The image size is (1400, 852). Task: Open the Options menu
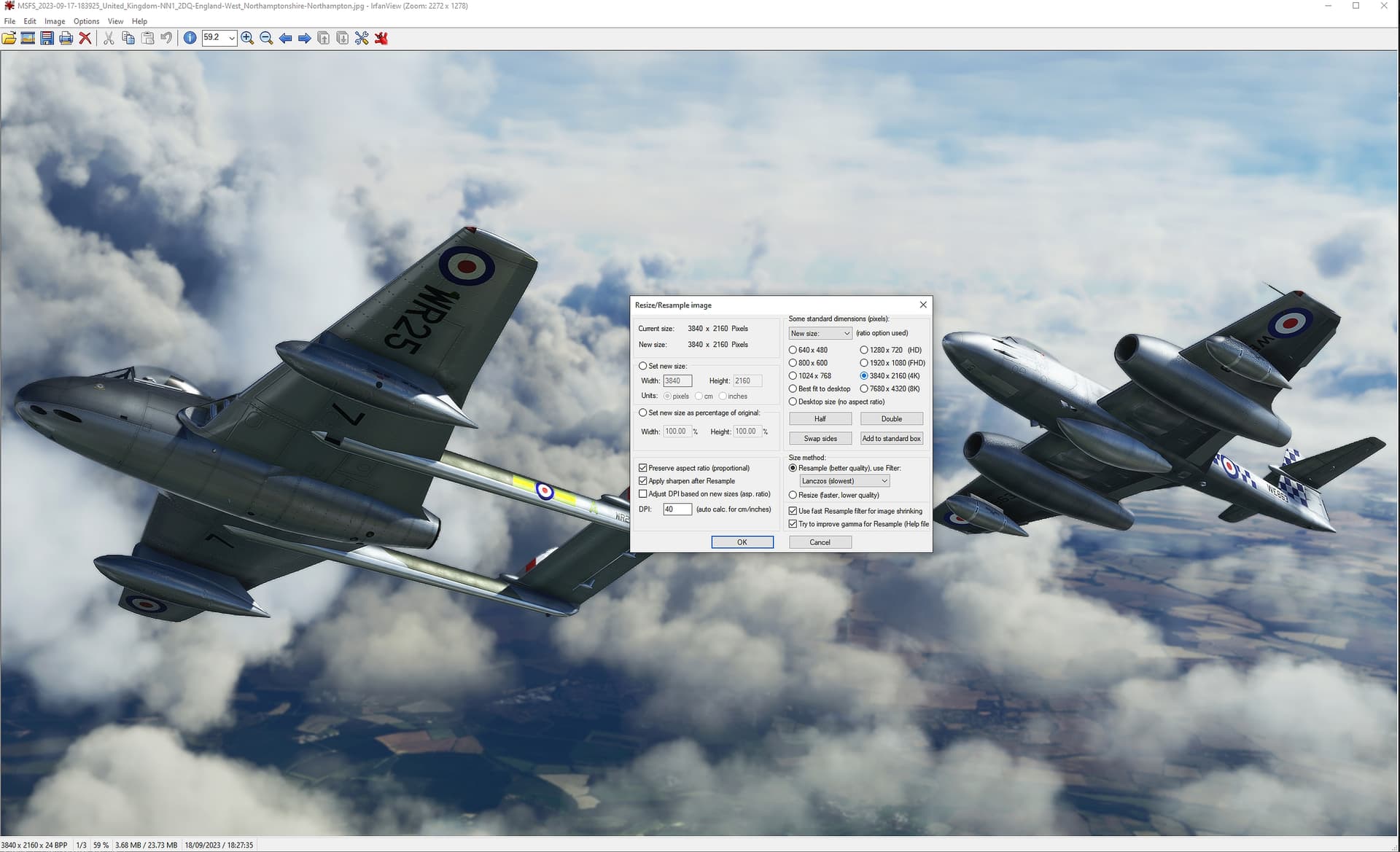point(86,21)
